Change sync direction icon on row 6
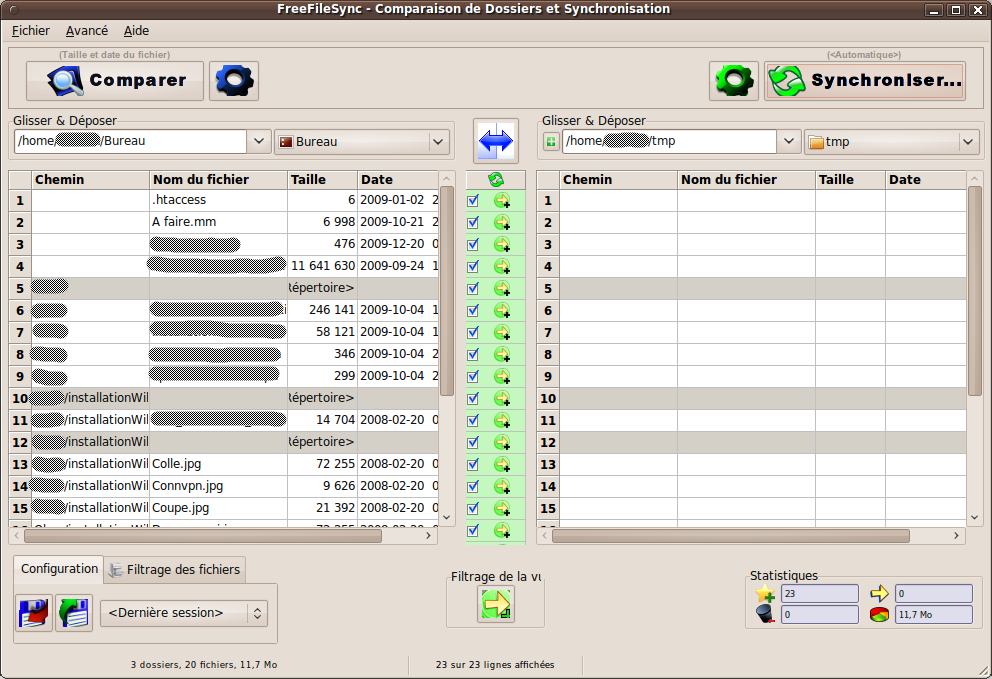 502,311
